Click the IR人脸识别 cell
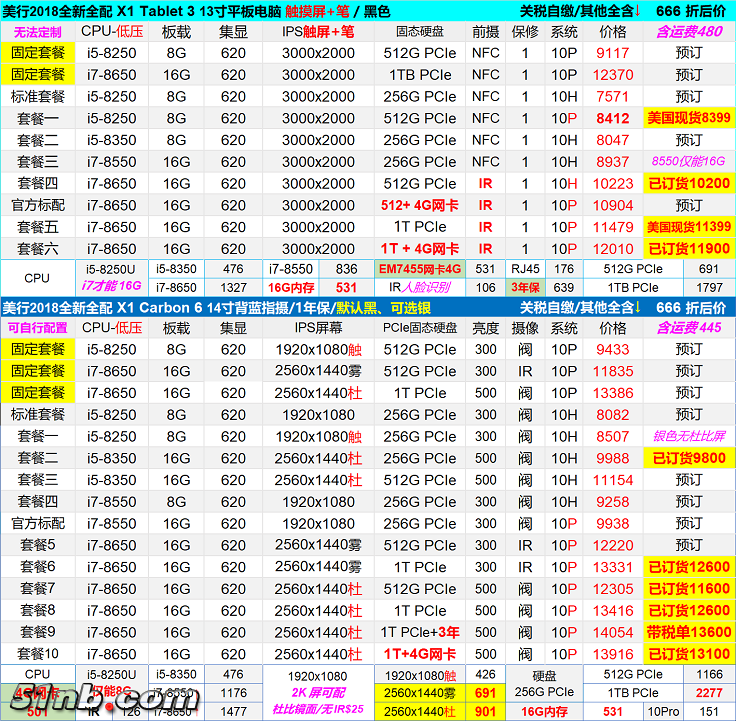 [x=420, y=288]
